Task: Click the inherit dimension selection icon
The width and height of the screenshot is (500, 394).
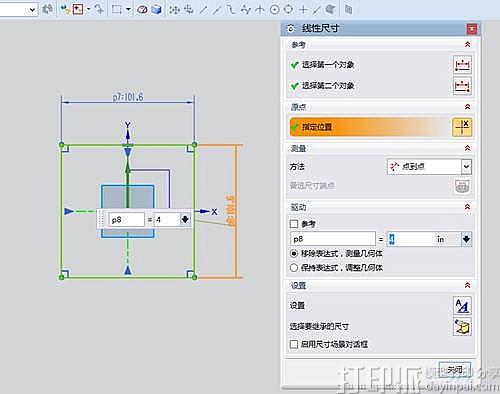Action: [462, 326]
